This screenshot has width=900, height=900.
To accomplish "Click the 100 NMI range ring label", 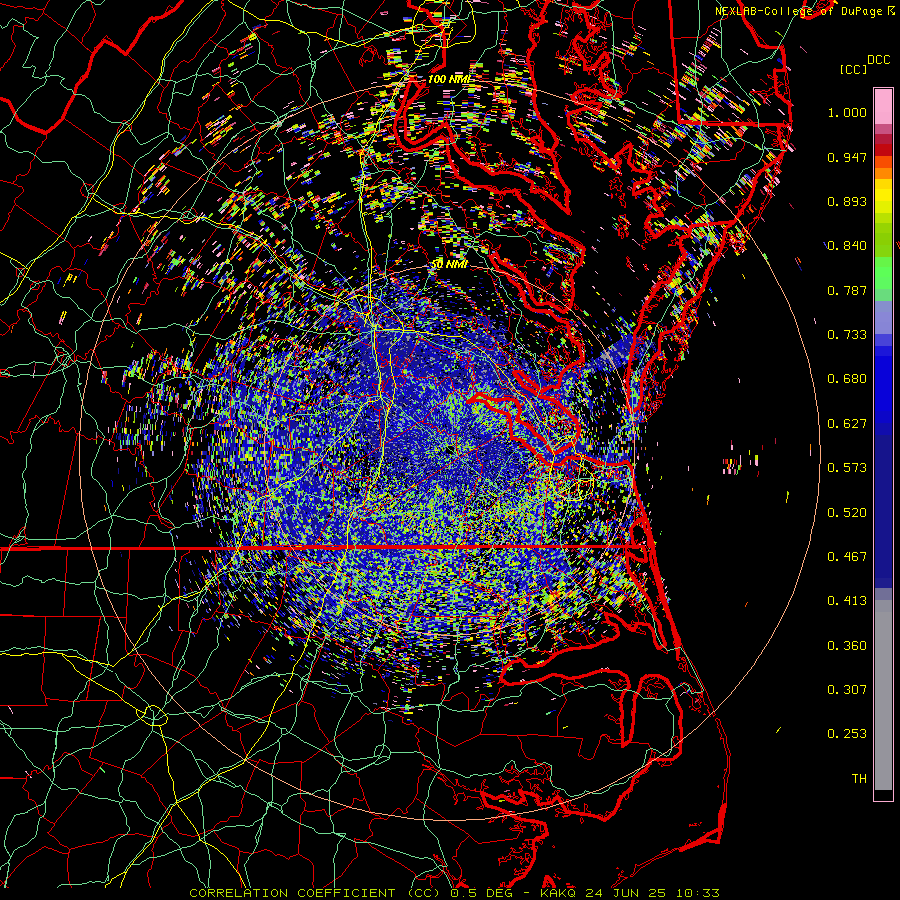I will click(449, 79).
